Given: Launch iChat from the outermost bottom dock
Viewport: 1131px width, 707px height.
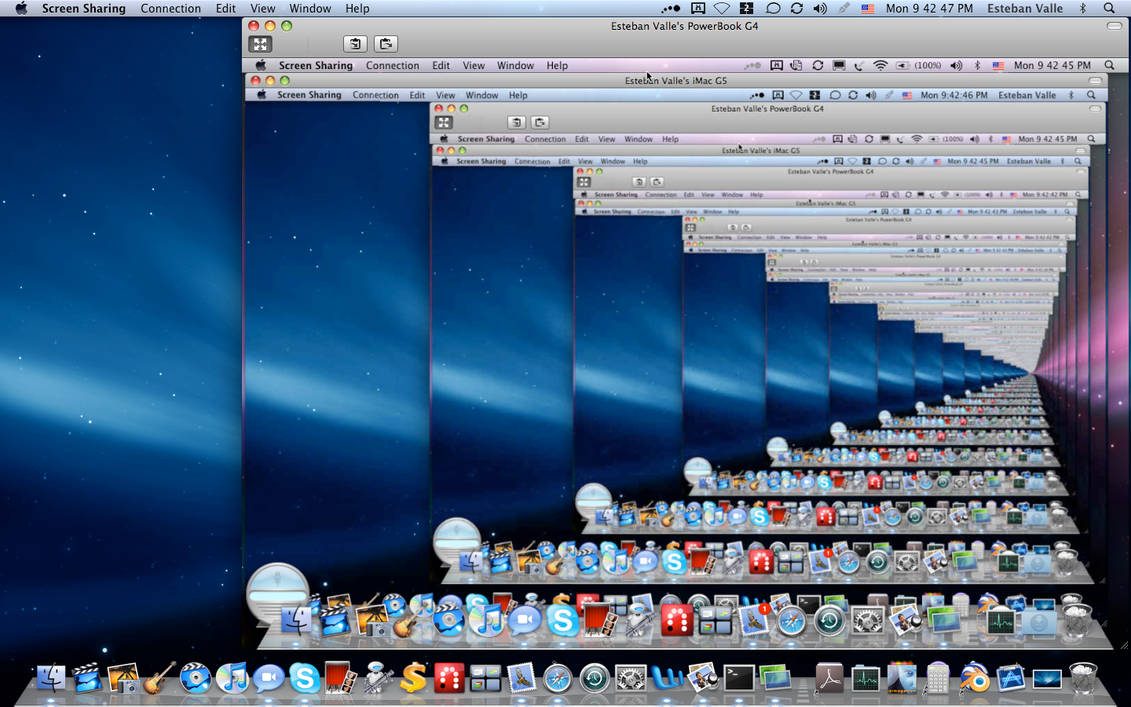Looking at the screenshot, I should pyautogui.click(x=268, y=678).
